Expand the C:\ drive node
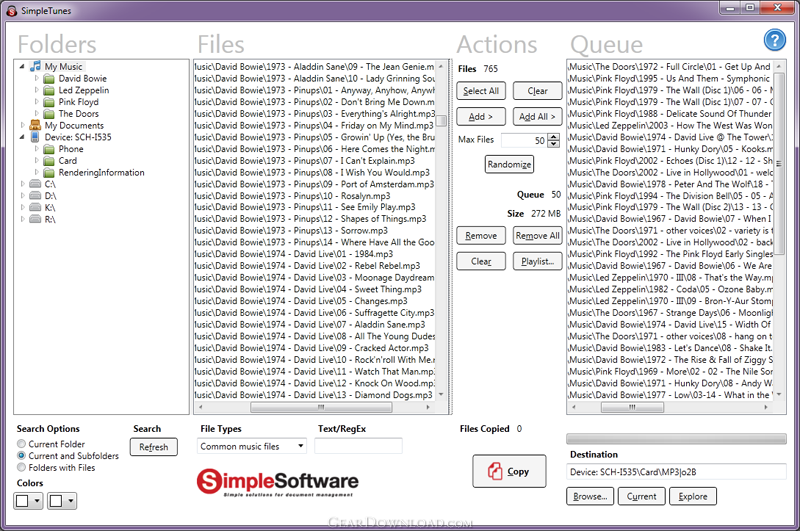Screen dimensions: 800x531 (22, 184)
